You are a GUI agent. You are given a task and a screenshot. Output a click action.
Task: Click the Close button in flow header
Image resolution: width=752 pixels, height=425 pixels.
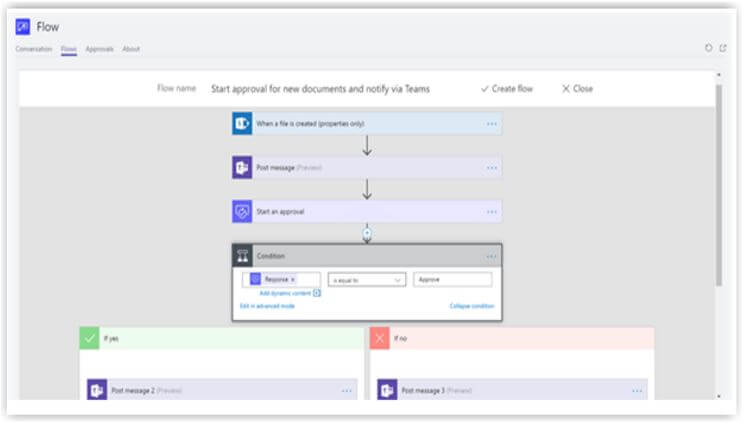point(577,89)
